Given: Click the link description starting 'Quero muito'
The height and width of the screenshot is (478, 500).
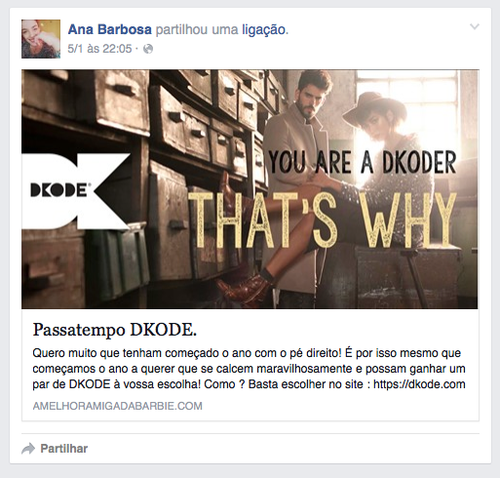Looking at the screenshot, I should point(249,369).
